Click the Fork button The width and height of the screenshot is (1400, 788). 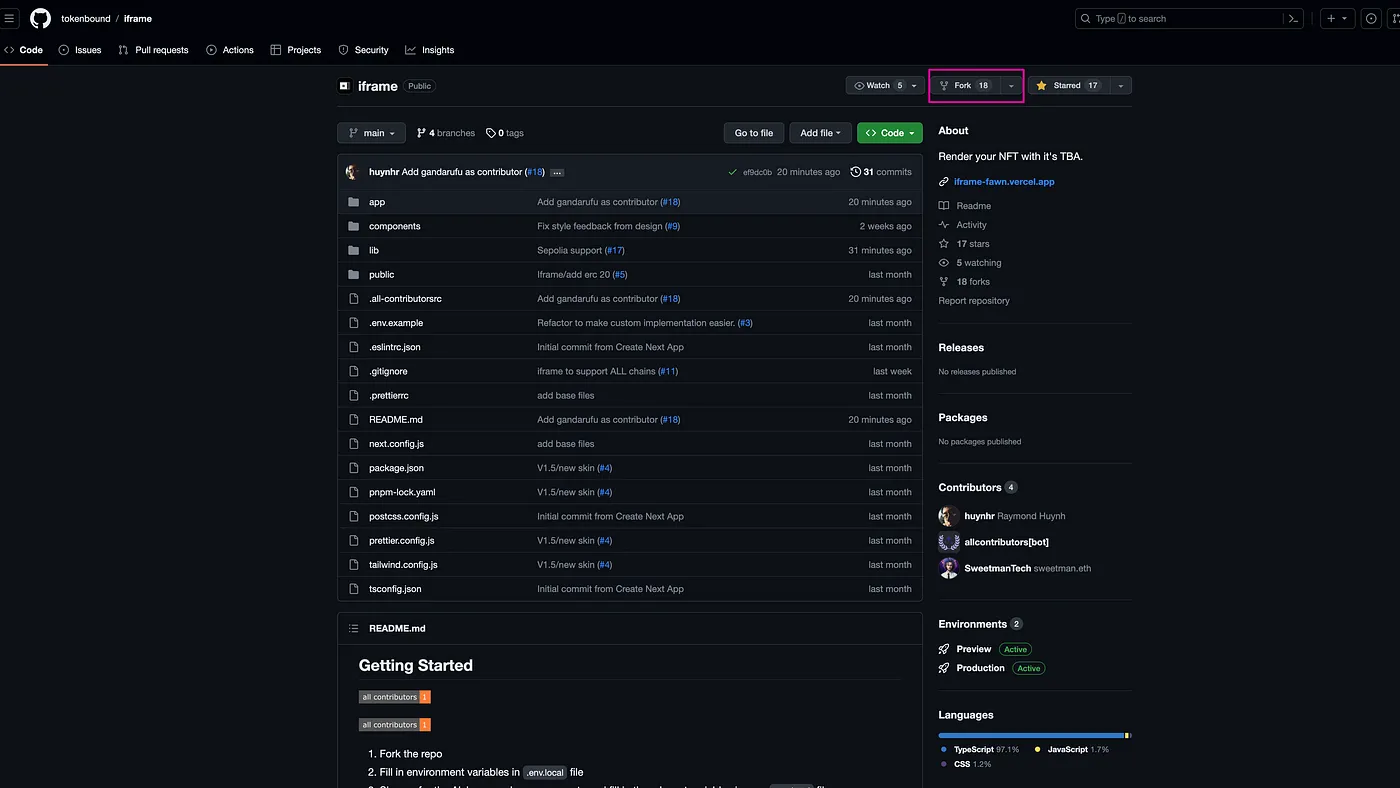click(x=965, y=86)
